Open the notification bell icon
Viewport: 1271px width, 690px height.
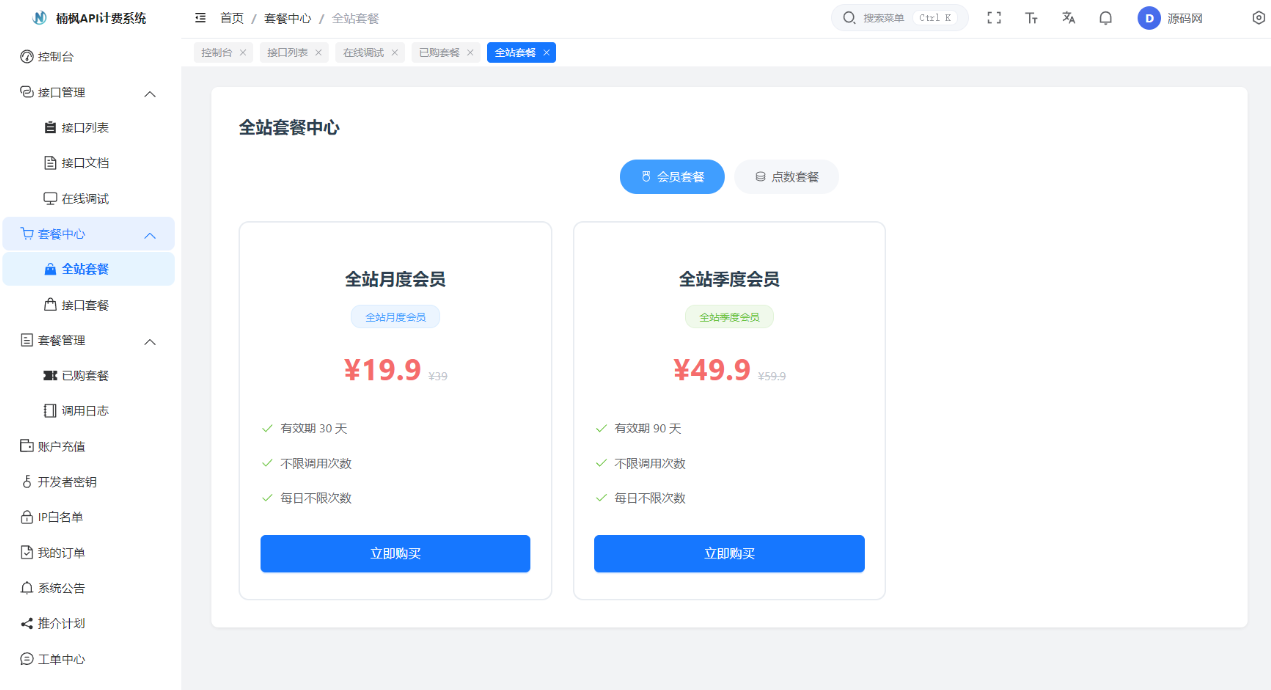point(1105,18)
